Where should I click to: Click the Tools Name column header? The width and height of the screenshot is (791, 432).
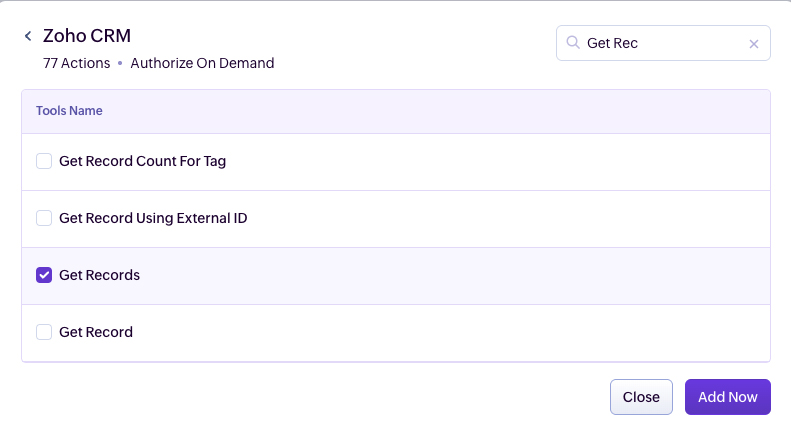(x=69, y=111)
